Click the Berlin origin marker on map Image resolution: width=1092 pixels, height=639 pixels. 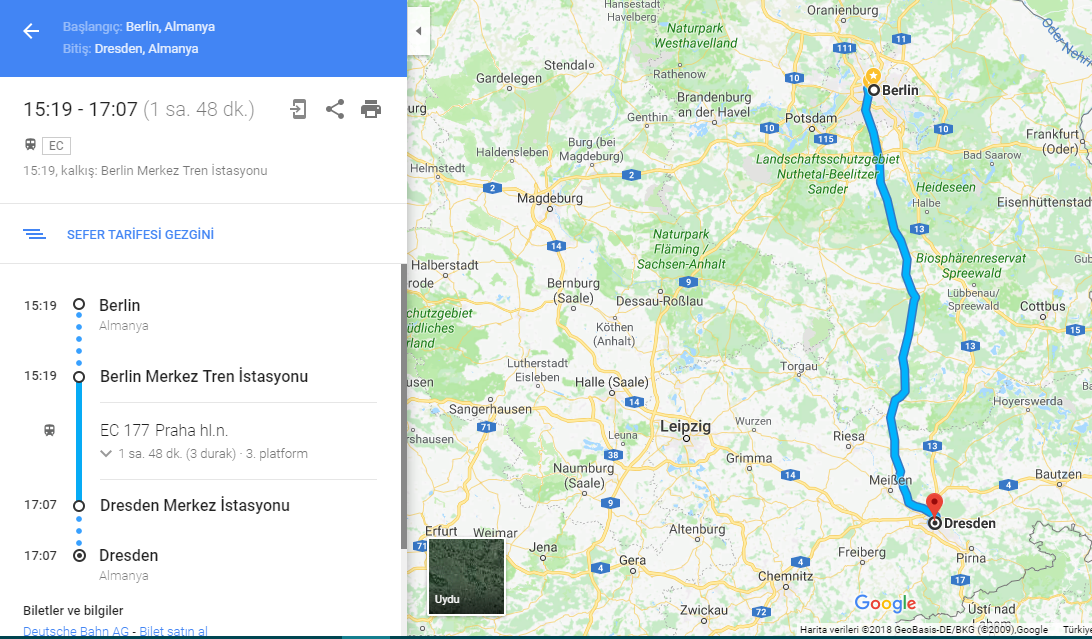point(873,90)
